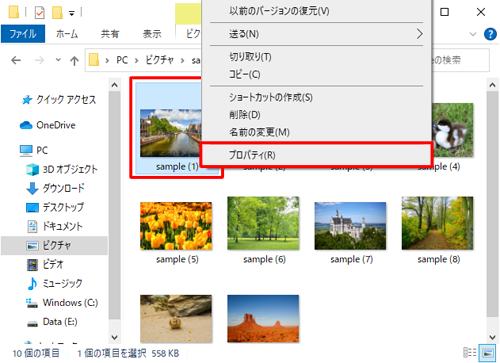The width and height of the screenshot is (500, 363).
Task: Open the 送る(N) submenu
Action: pos(316,34)
